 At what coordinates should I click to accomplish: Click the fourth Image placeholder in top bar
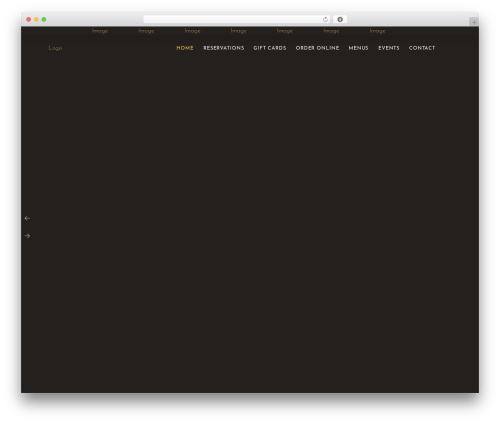tap(239, 31)
